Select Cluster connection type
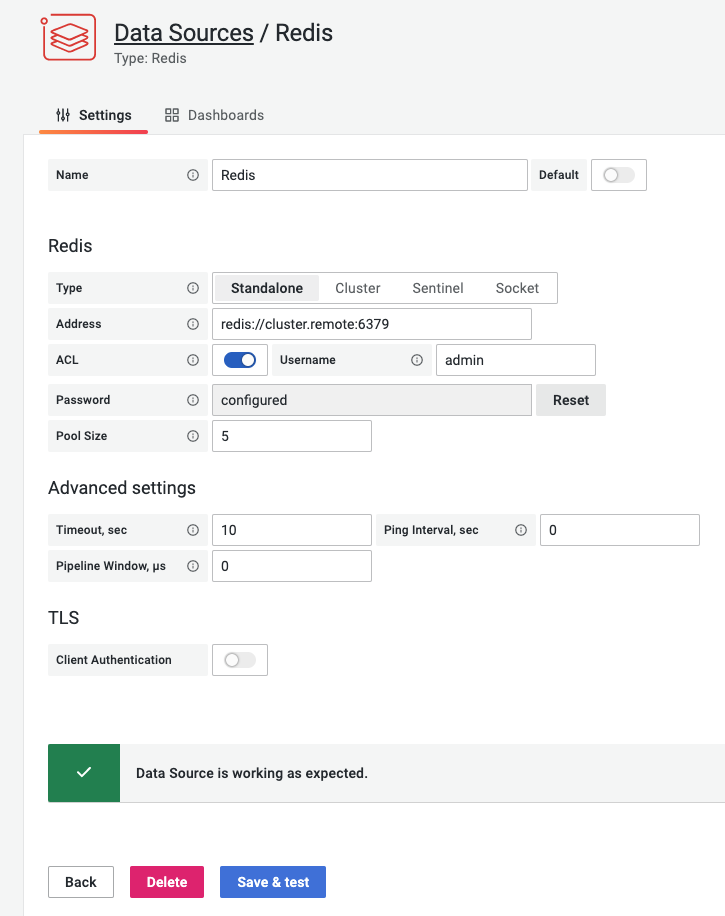This screenshot has width=725, height=916. point(358,288)
